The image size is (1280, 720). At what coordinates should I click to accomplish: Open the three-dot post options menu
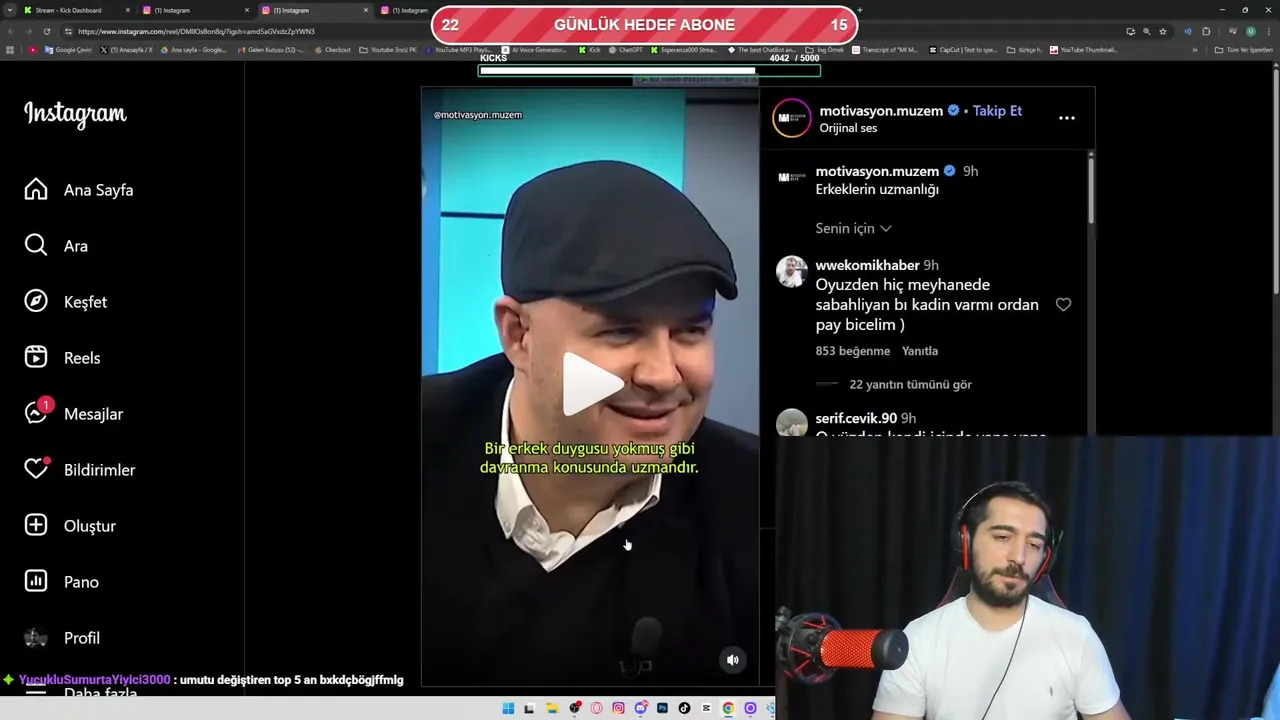[x=1067, y=118]
